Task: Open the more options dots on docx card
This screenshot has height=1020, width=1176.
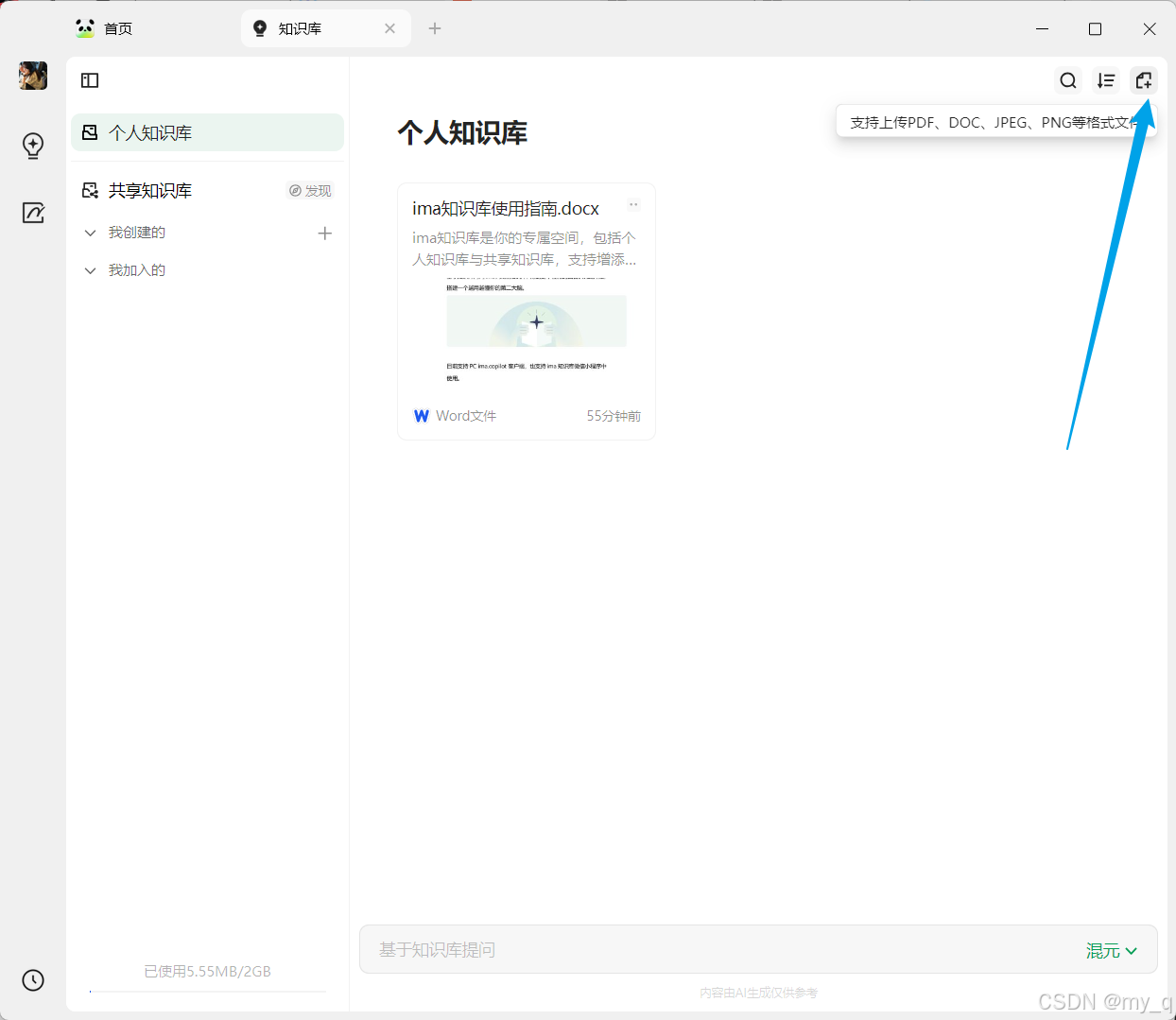Action: point(634,204)
